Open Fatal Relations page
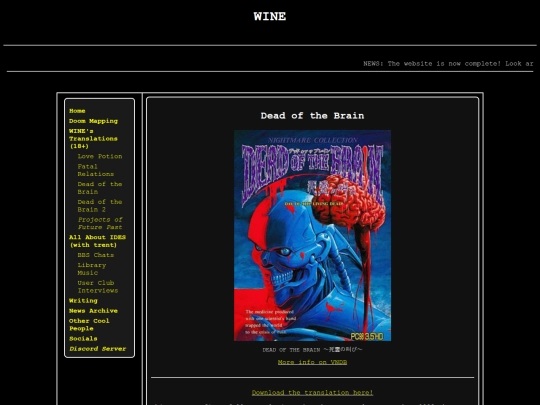Image resolution: width=540 pixels, height=405 pixels. click(95, 170)
